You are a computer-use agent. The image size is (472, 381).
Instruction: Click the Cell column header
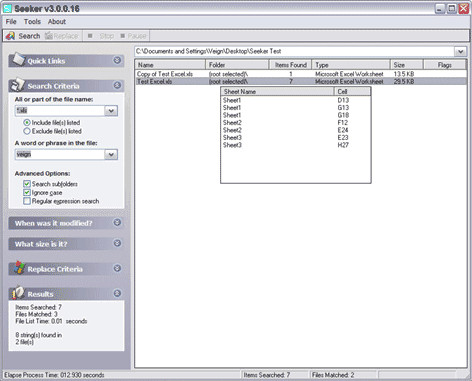(352, 92)
